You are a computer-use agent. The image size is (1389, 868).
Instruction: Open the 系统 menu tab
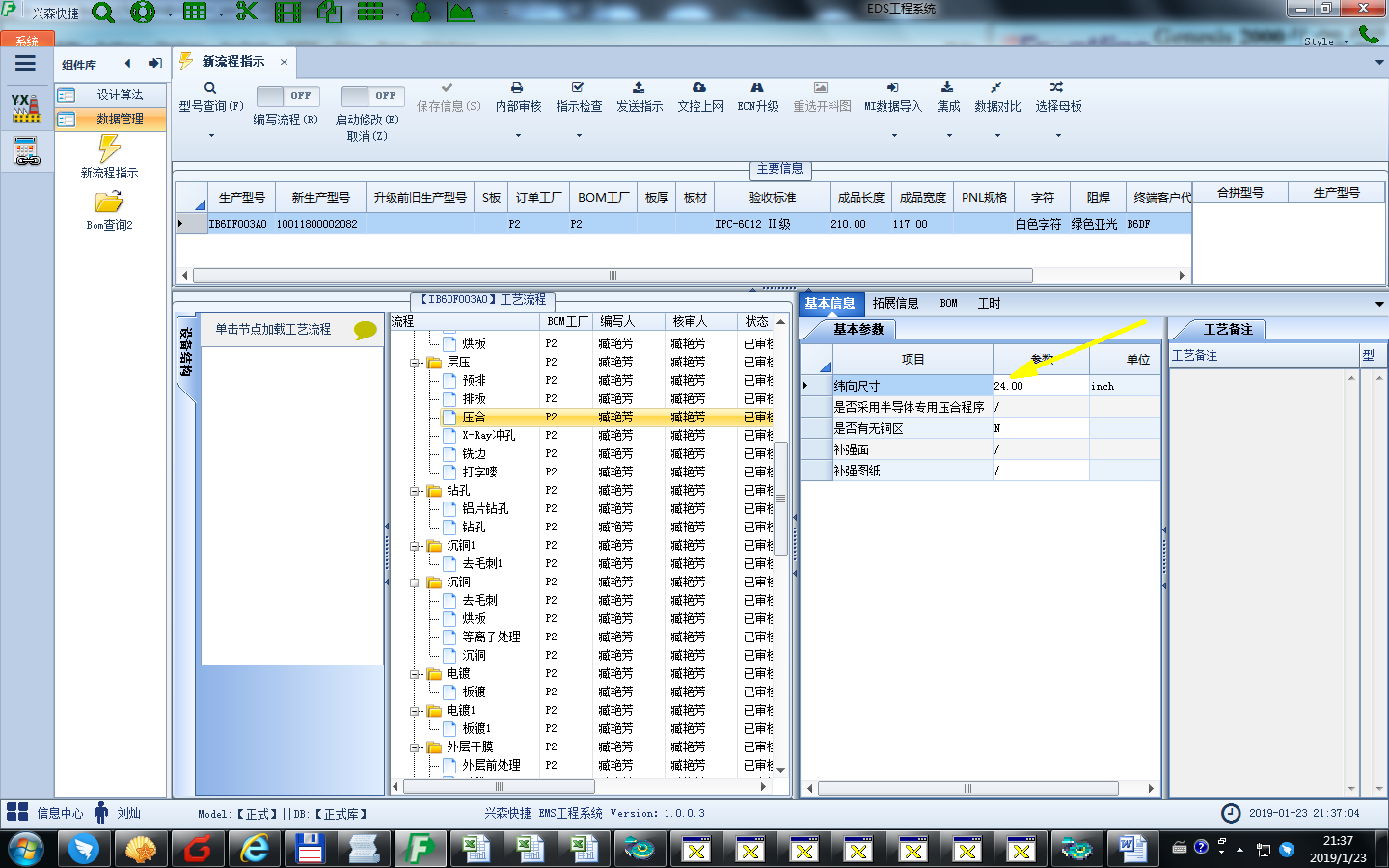[x=27, y=40]
